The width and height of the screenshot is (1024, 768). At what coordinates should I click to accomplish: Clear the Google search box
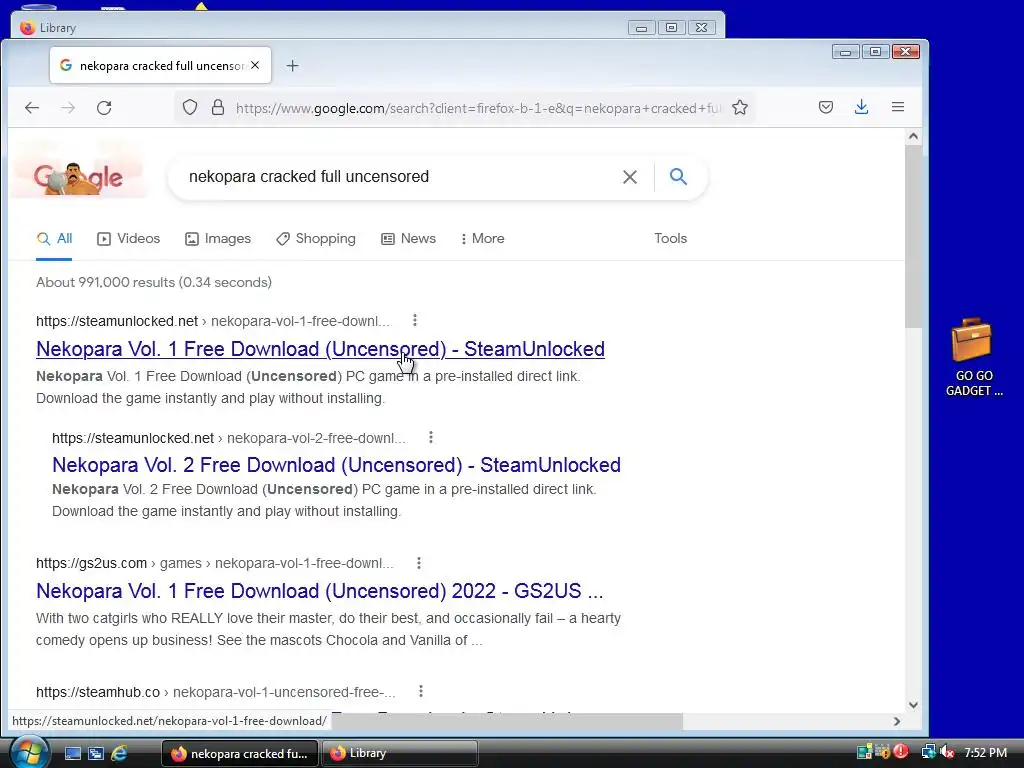630,177
